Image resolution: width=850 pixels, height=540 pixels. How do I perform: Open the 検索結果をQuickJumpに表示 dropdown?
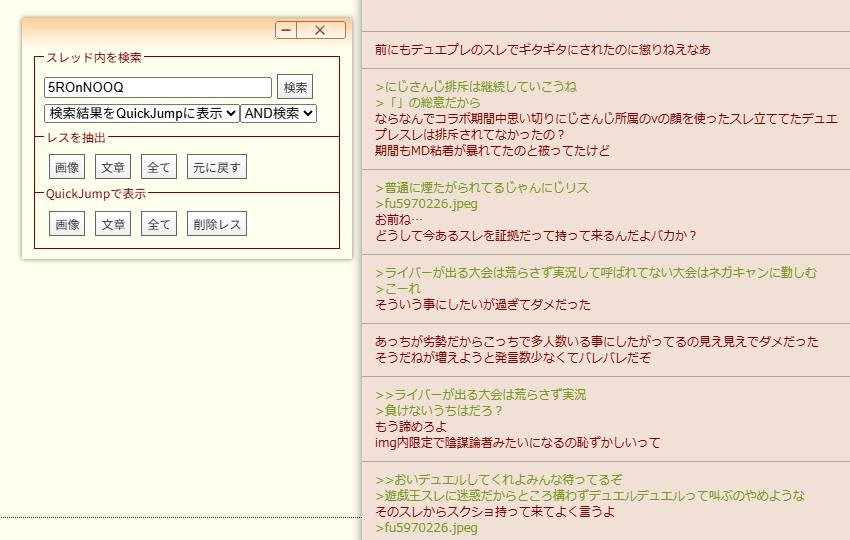coord(141,113)
